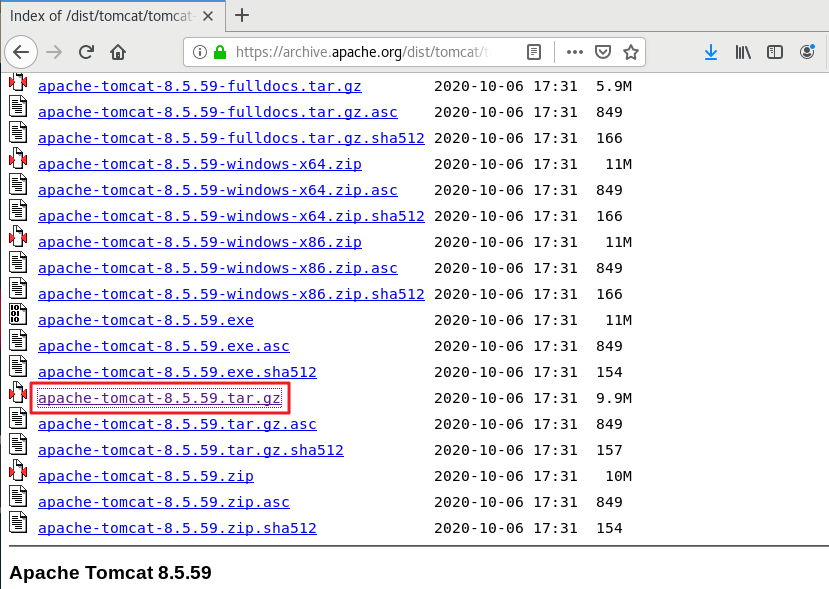
Task: Download apache-tomcat-8.5.59-fulldocs.tar.gz
Action: click(x=200, y=86)
